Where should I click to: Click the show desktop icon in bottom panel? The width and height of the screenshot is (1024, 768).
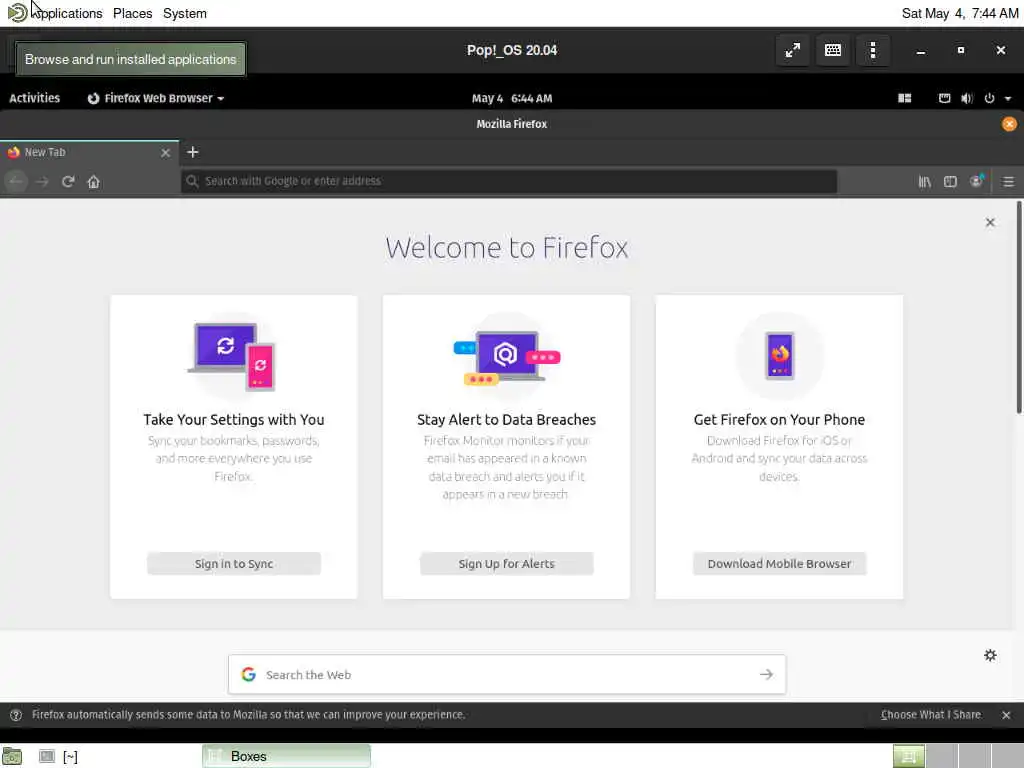click(12, 756)
